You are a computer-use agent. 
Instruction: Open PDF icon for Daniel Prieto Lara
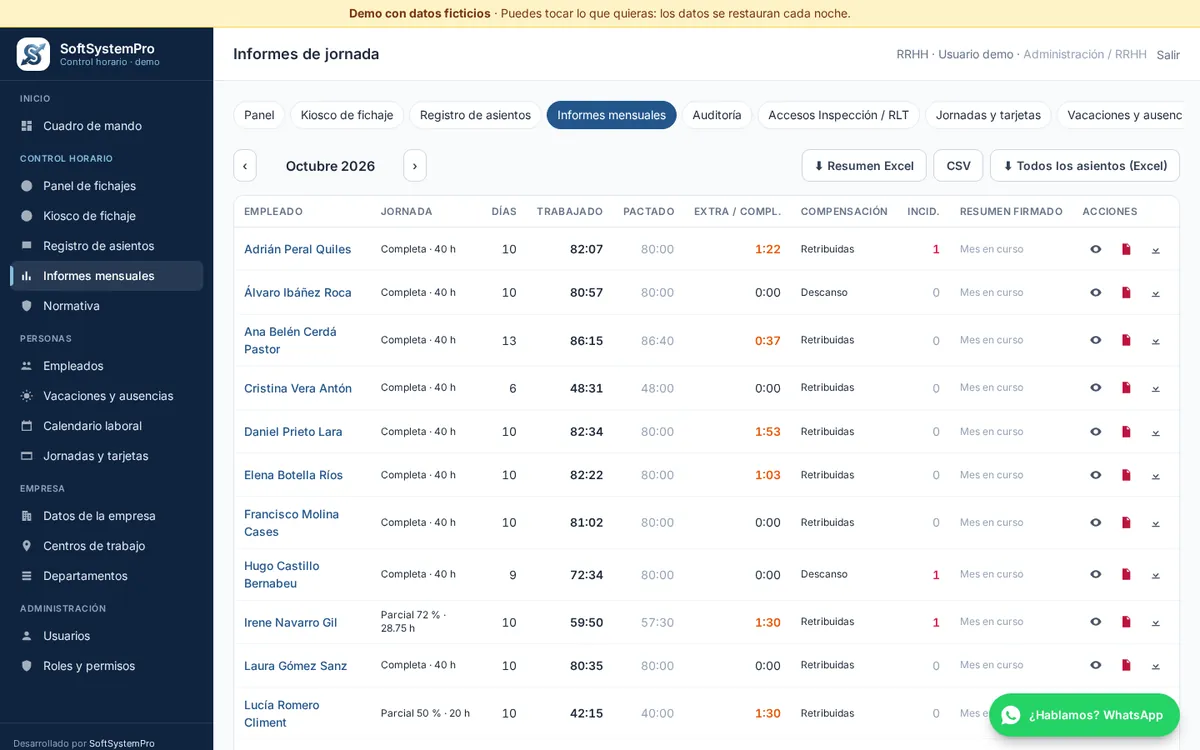pyautogui.click(x=1126, y=432)
